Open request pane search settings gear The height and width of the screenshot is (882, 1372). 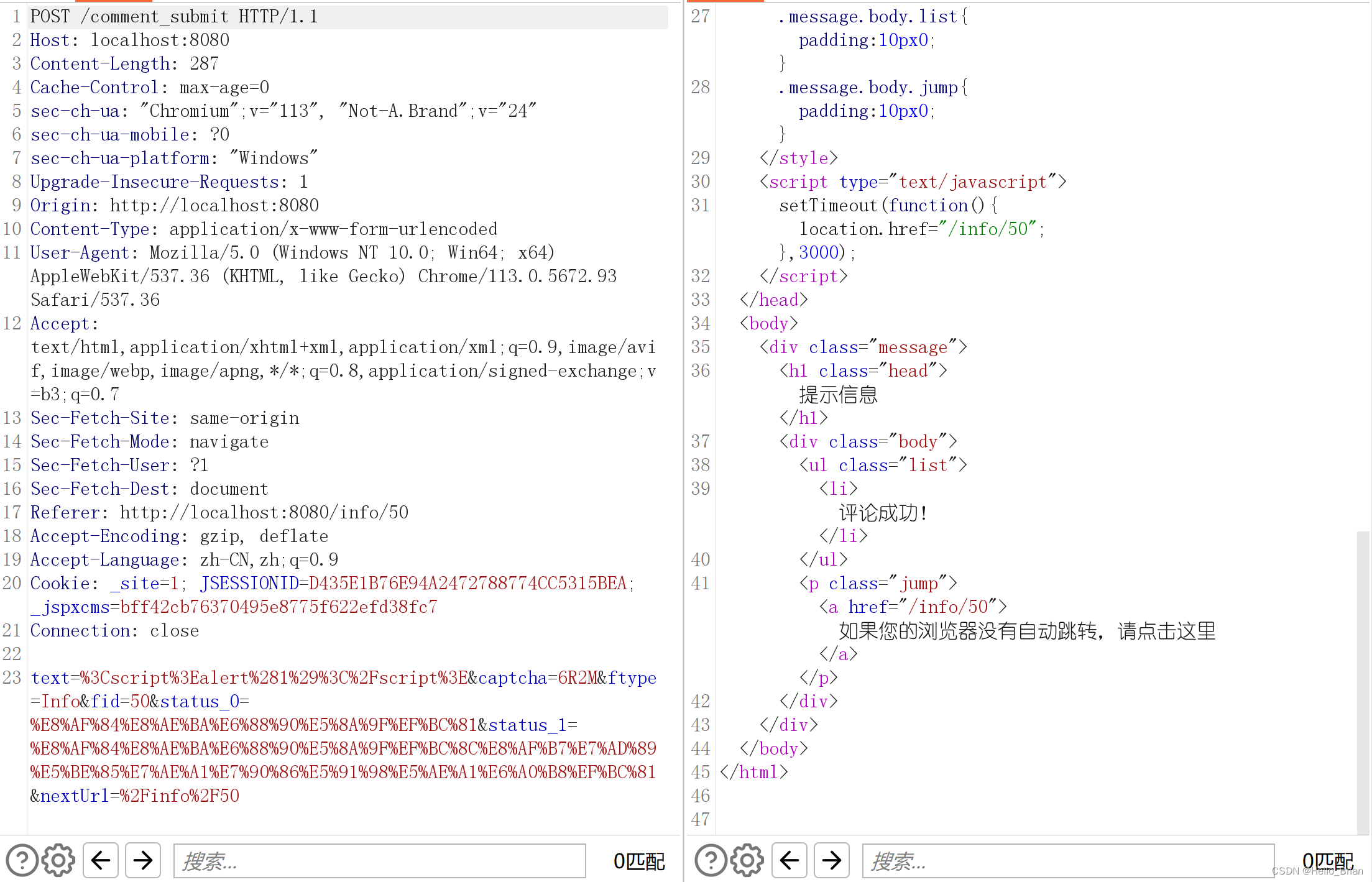click(58, 861)
